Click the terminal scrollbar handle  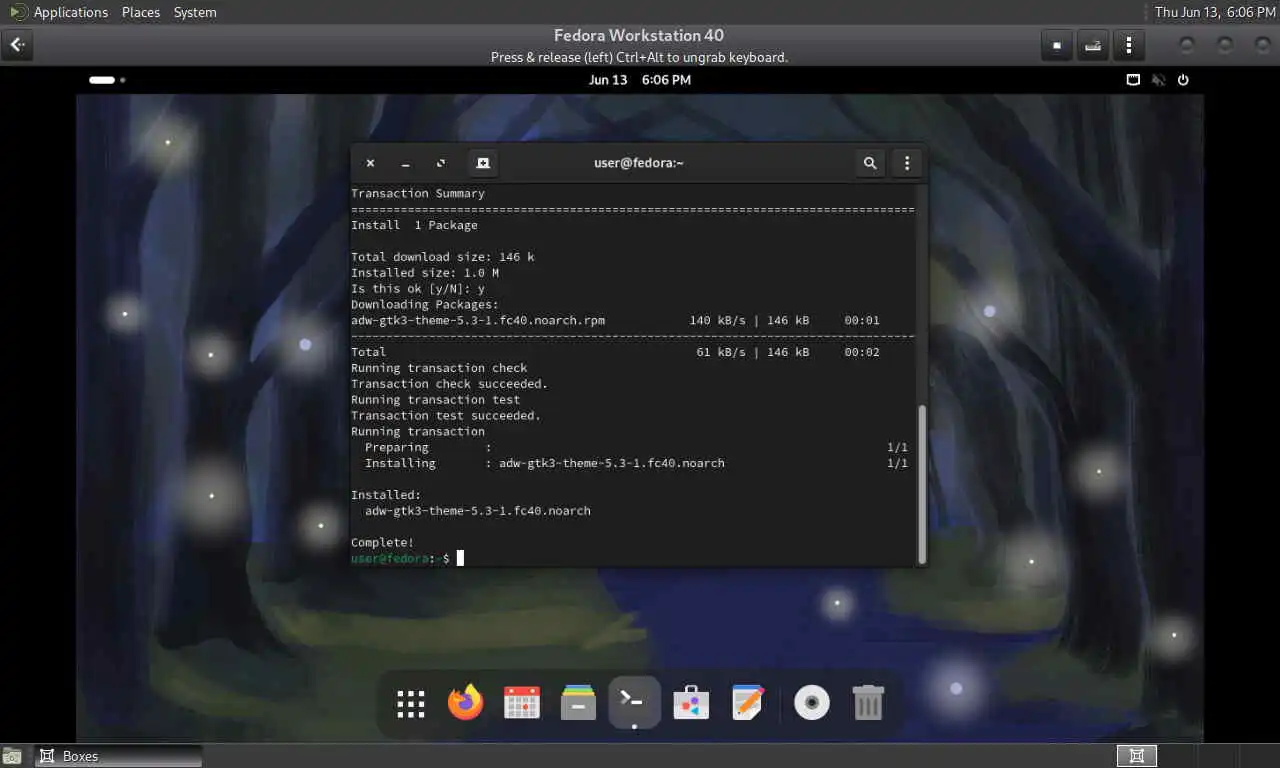click(922, 484)
